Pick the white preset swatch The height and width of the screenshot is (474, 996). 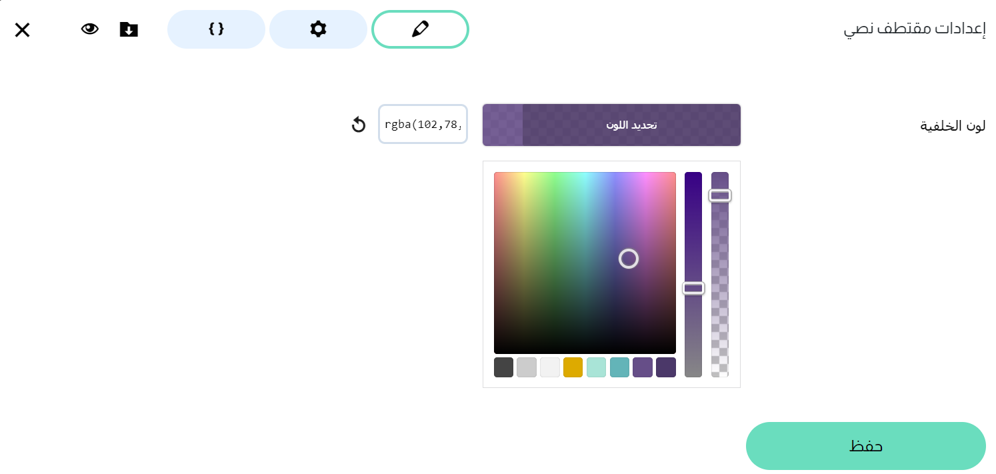(550, 367)
